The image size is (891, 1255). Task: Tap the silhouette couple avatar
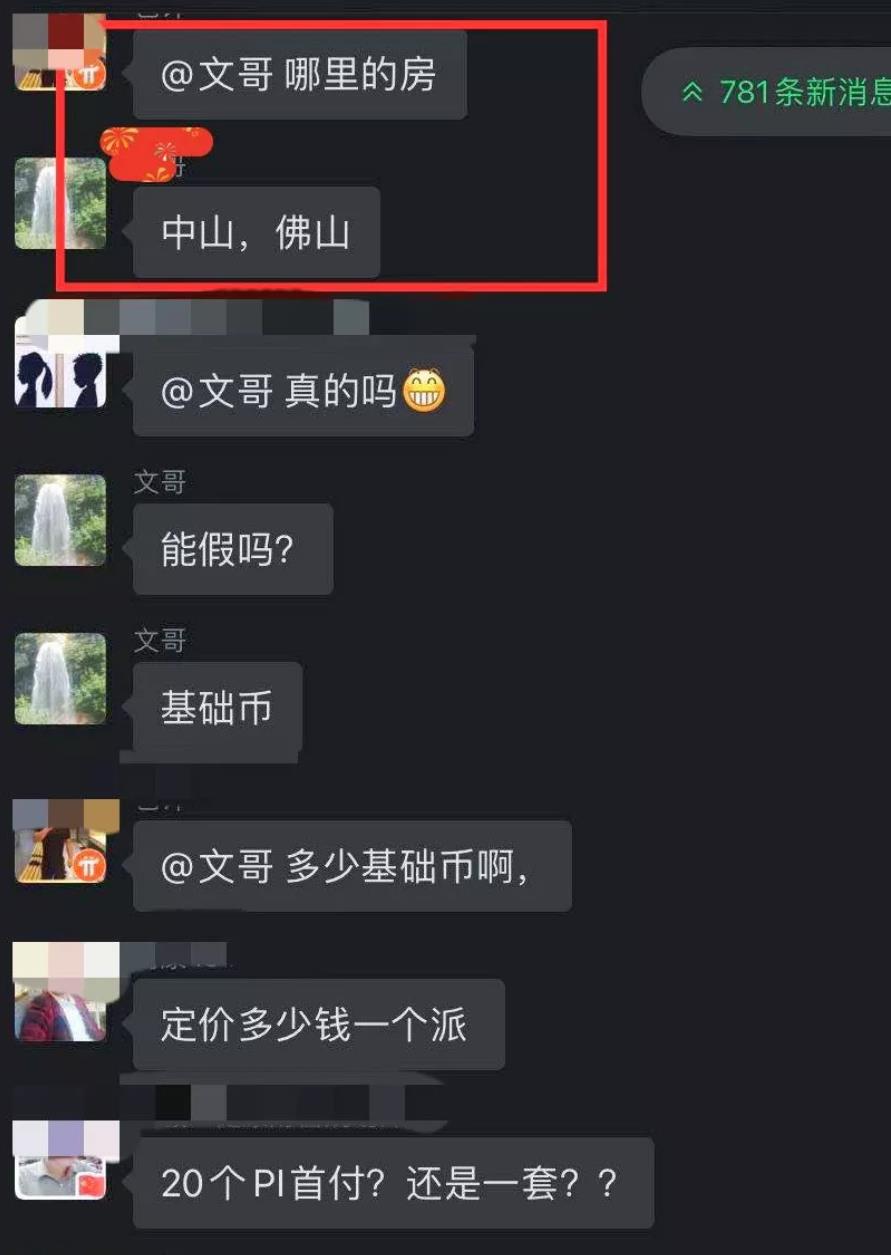pyautogui.click(x=60, y=361)
